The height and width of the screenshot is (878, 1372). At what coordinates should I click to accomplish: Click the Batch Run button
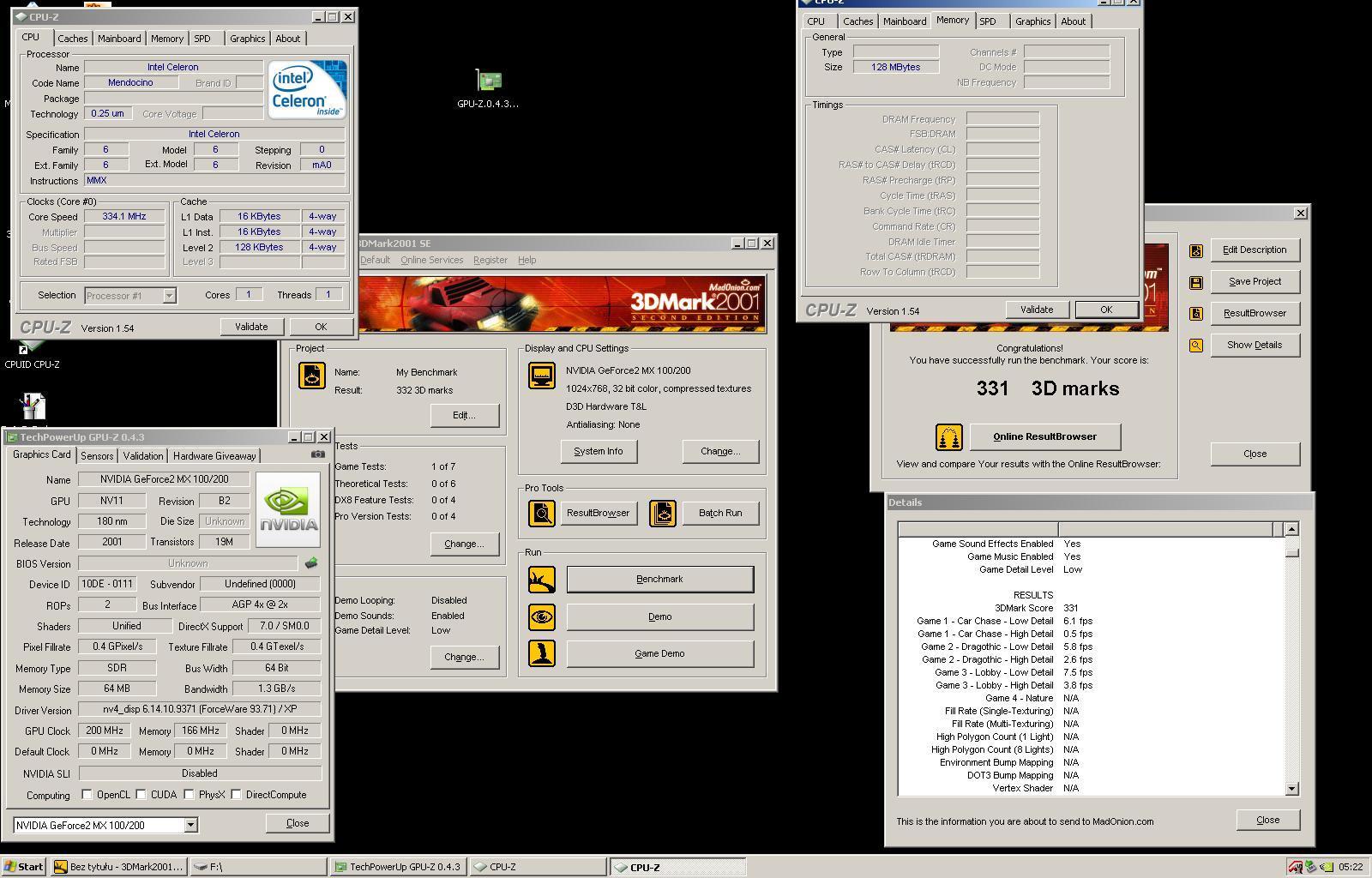tap(720, 514)
